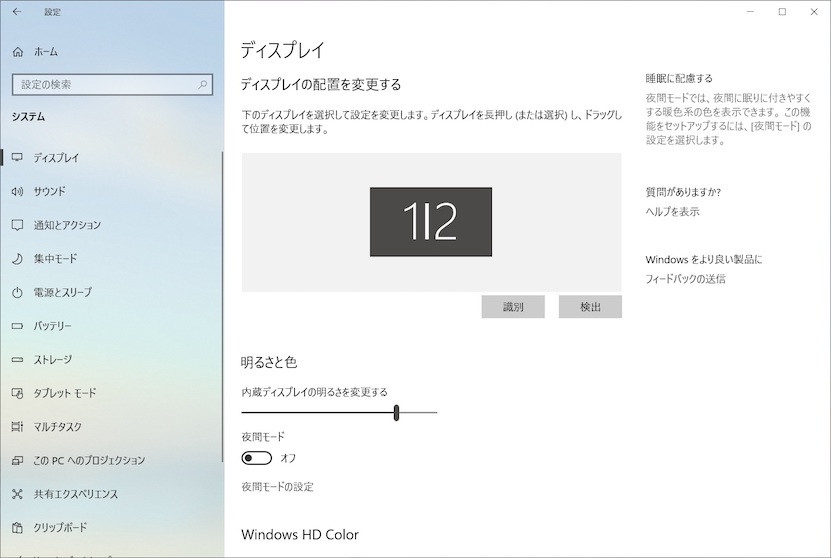831x558 pixels.
Task: Click the Windows HD Color heading
Action: click(300, 534)
